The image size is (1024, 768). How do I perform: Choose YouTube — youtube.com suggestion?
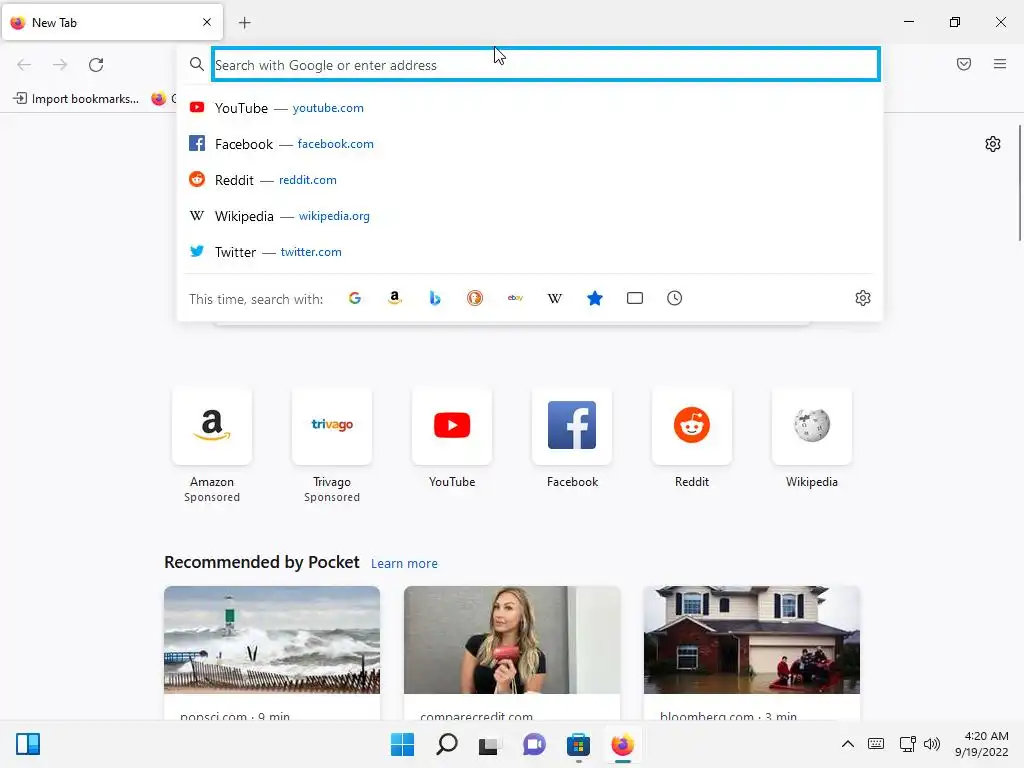tap(530, 108)
